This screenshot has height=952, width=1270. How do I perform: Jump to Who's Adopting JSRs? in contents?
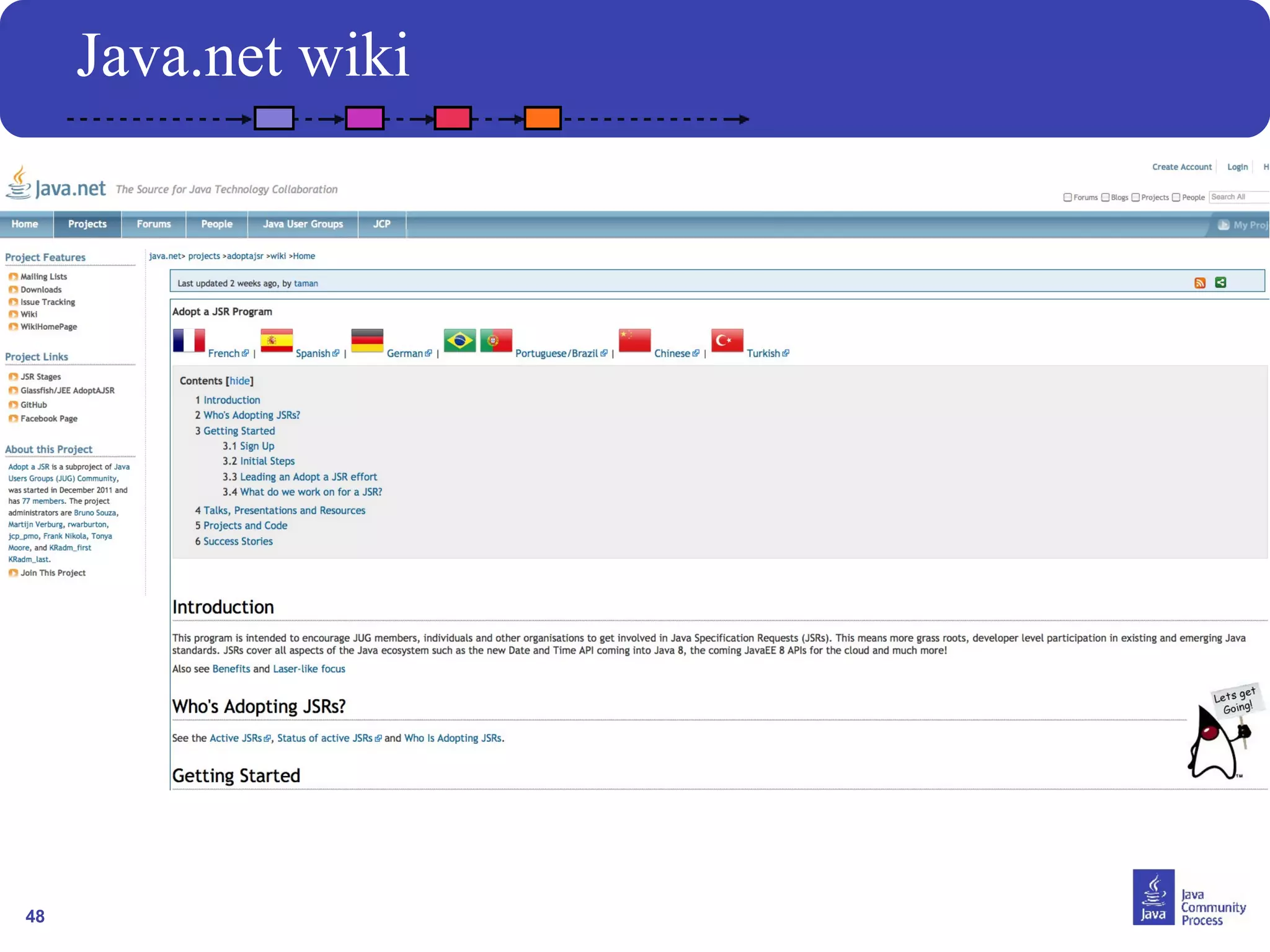(x=252, y=415)
